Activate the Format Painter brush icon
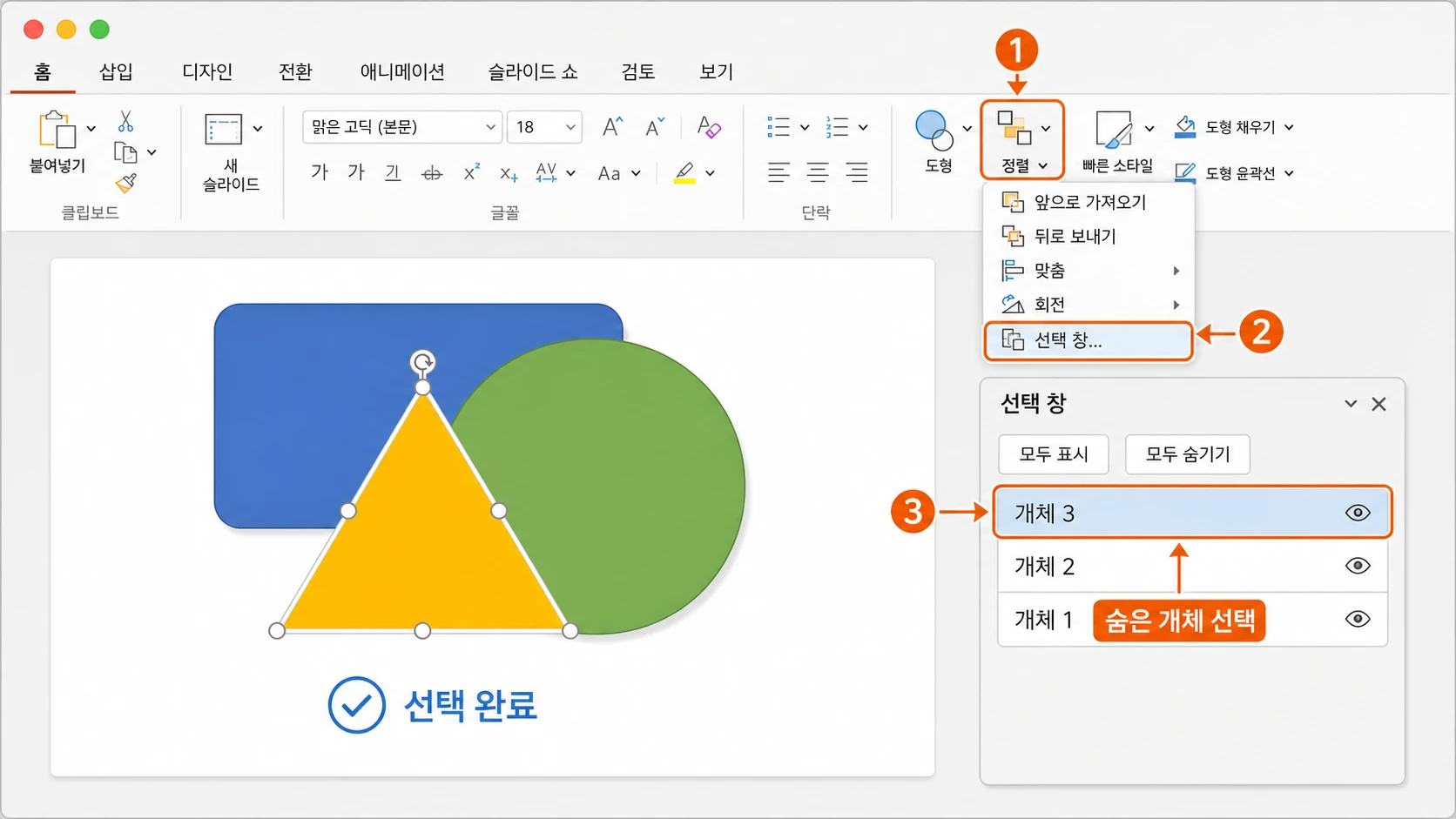1456x819 pixels. coord(126,183)
